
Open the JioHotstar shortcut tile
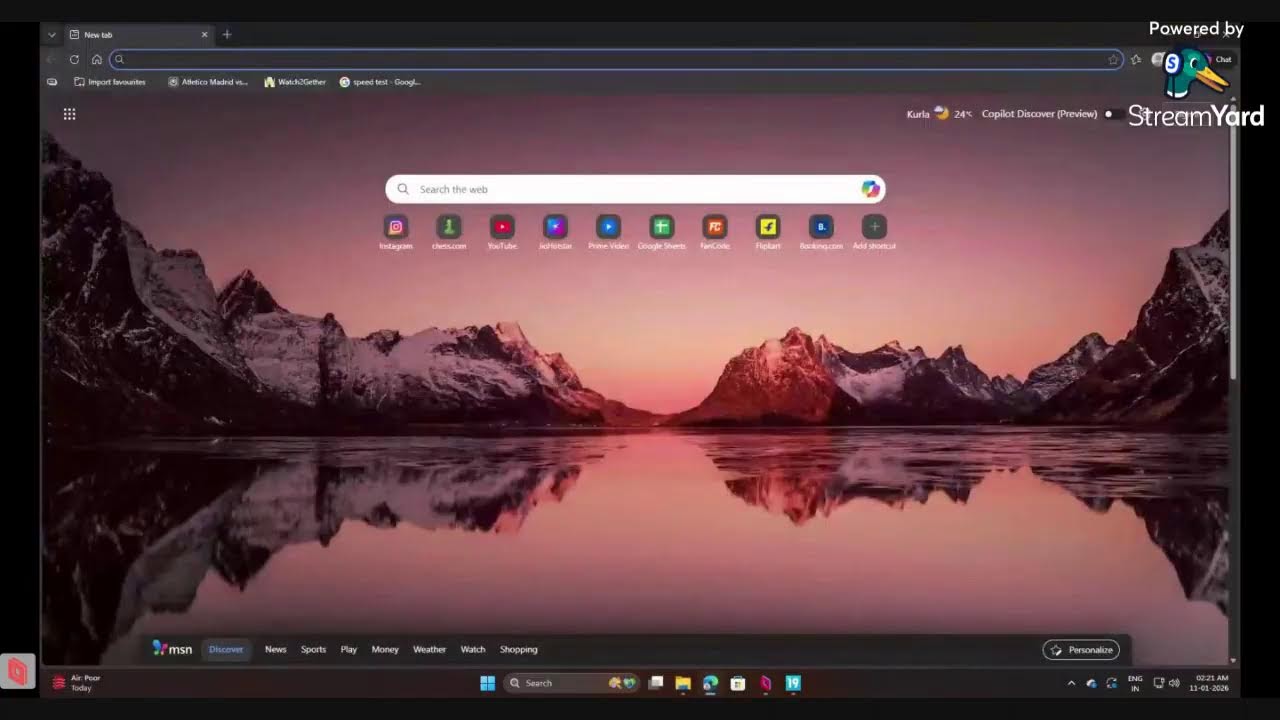[555, 227]
